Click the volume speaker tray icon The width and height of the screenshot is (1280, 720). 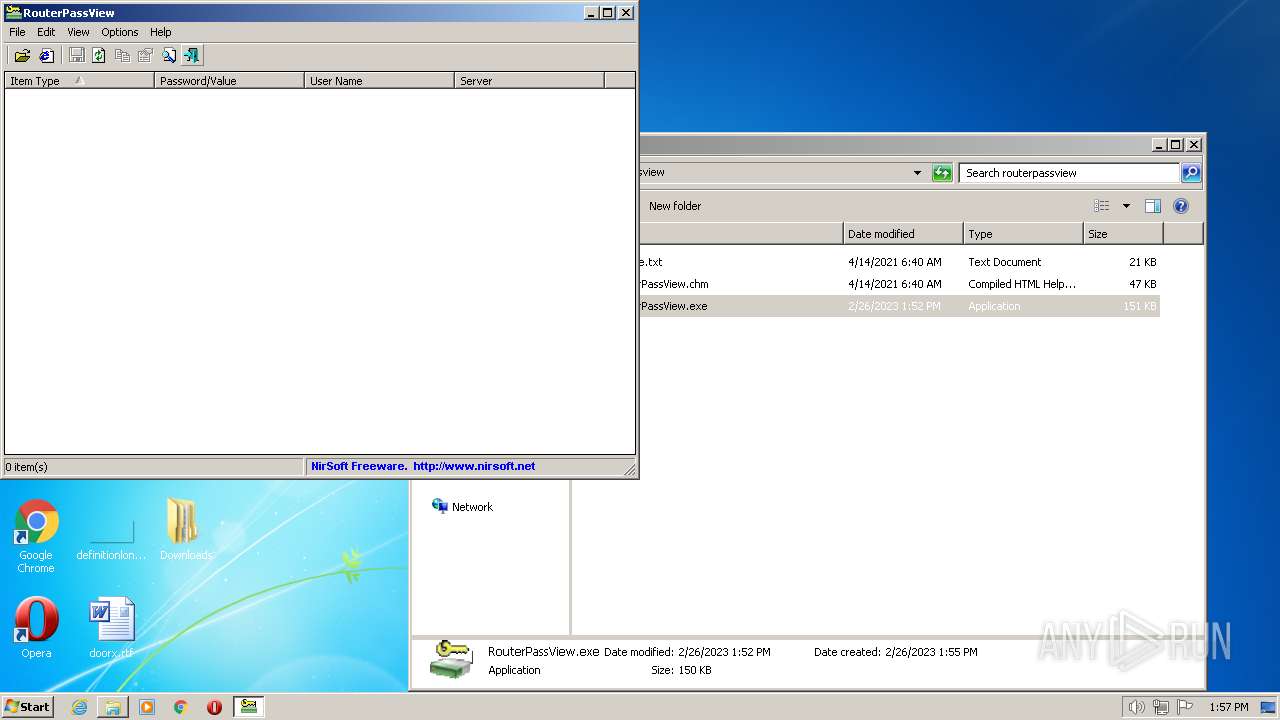1136,707
